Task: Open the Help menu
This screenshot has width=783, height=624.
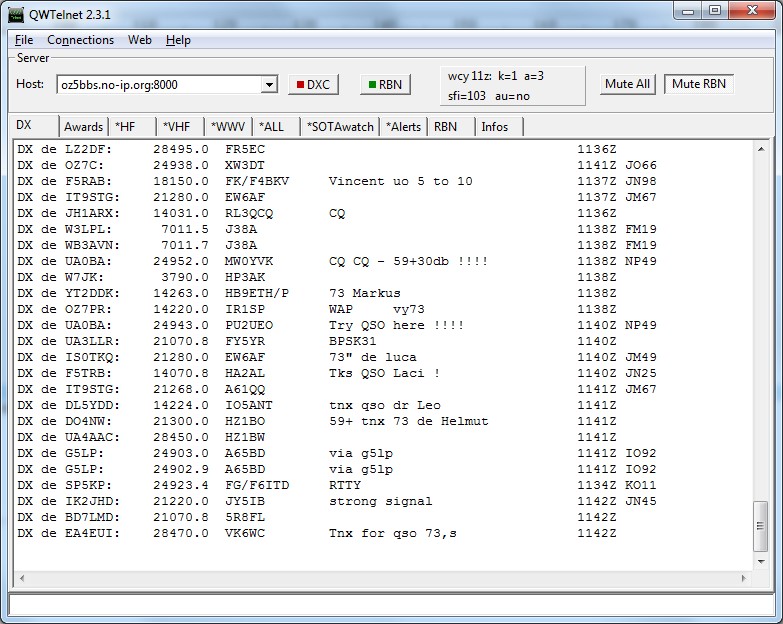Action: point(178,40)
